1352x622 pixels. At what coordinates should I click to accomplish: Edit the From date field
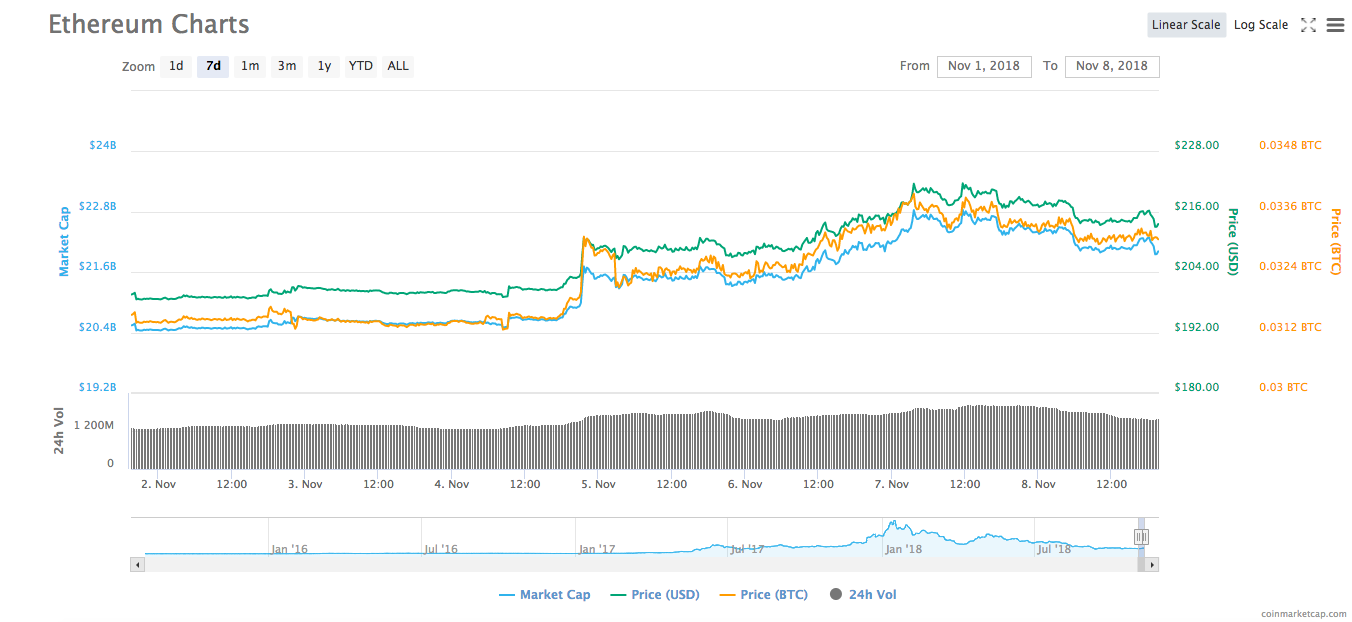pos(984,66)
